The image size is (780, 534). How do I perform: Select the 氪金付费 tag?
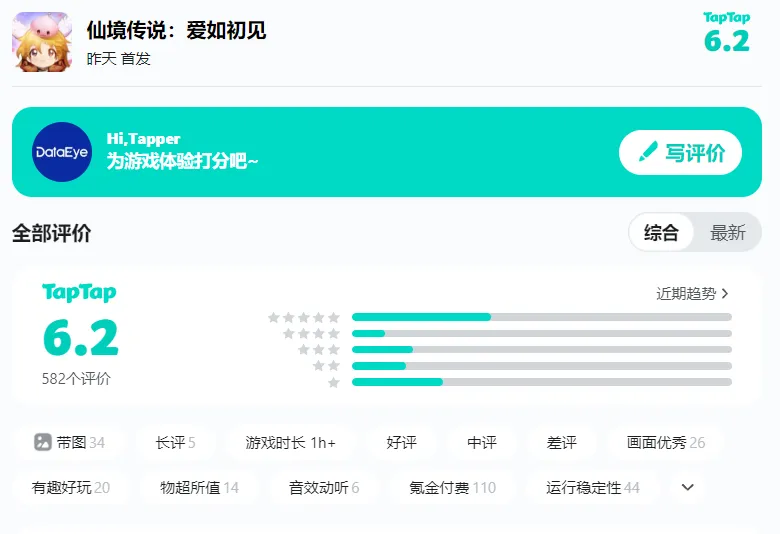[x=452, y=488]
